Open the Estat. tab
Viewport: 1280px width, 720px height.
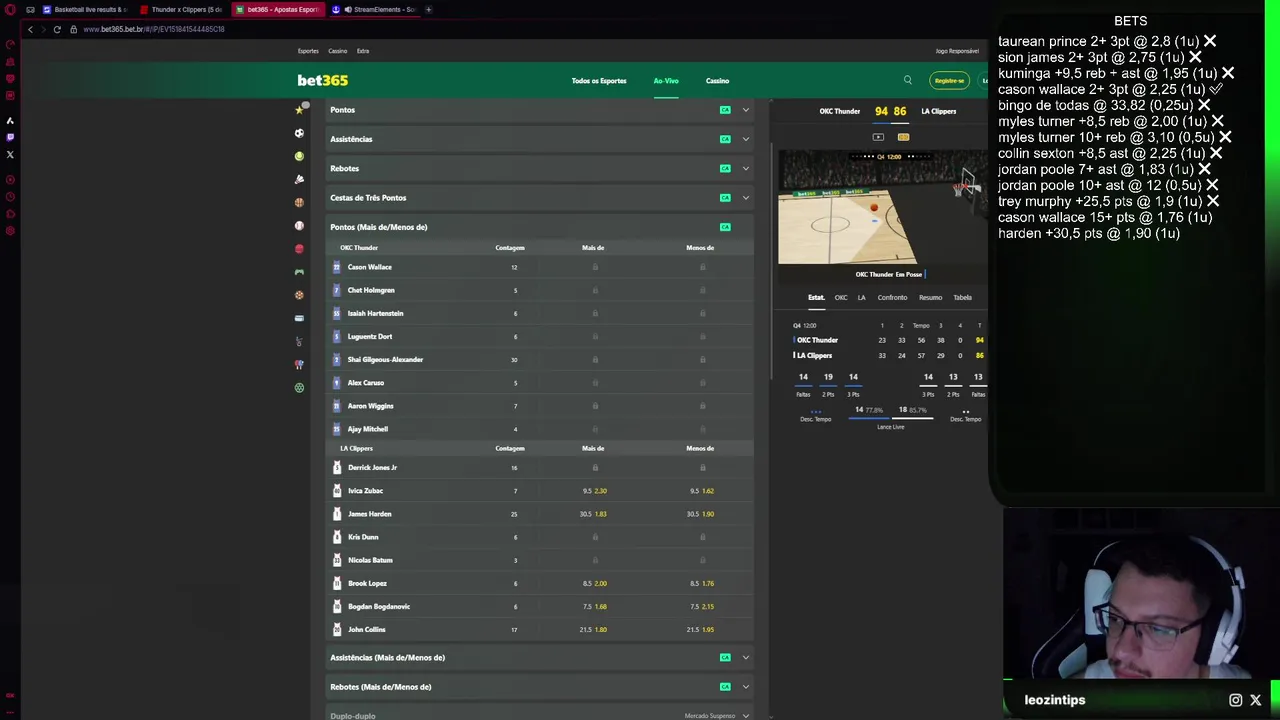pos(816,297)
